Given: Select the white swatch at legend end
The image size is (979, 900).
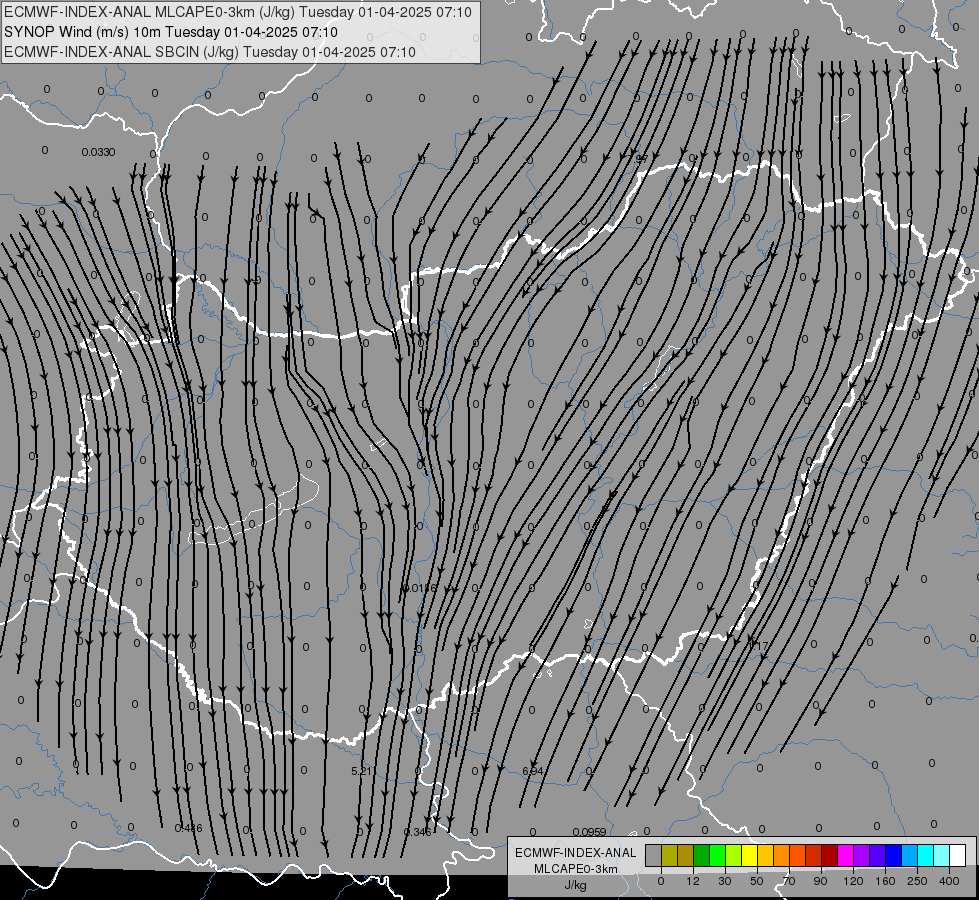Looking at the screenshot, I should pyautogui.click(x=957, y=855).
